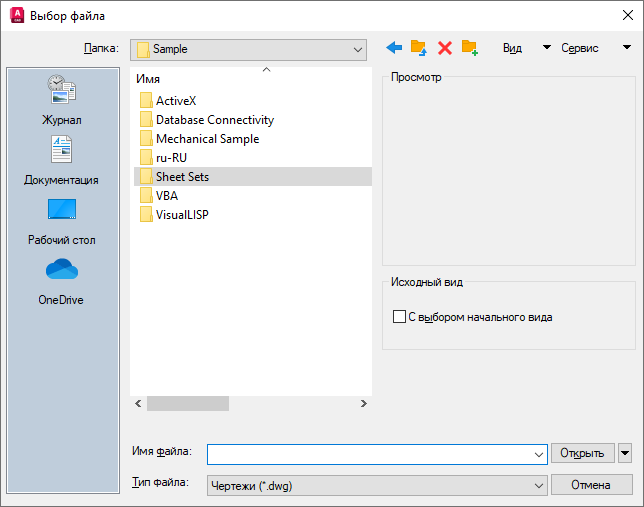
Task: Click the VBA folder icon
Action: [146, 195]
